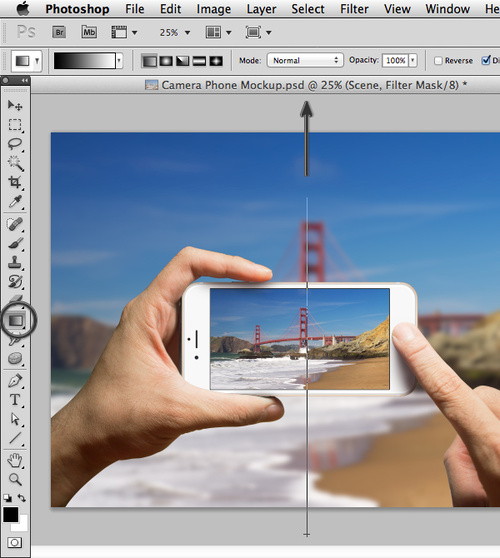The image size is (500, 558).
Task: Select the Rectangular Marquee tool
Action: [15, 125]
